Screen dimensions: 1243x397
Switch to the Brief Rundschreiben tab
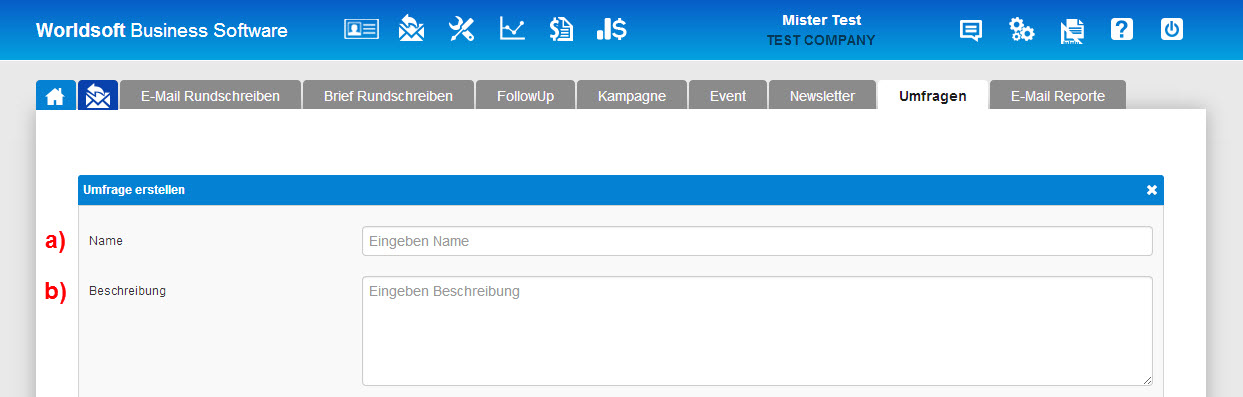388,96
